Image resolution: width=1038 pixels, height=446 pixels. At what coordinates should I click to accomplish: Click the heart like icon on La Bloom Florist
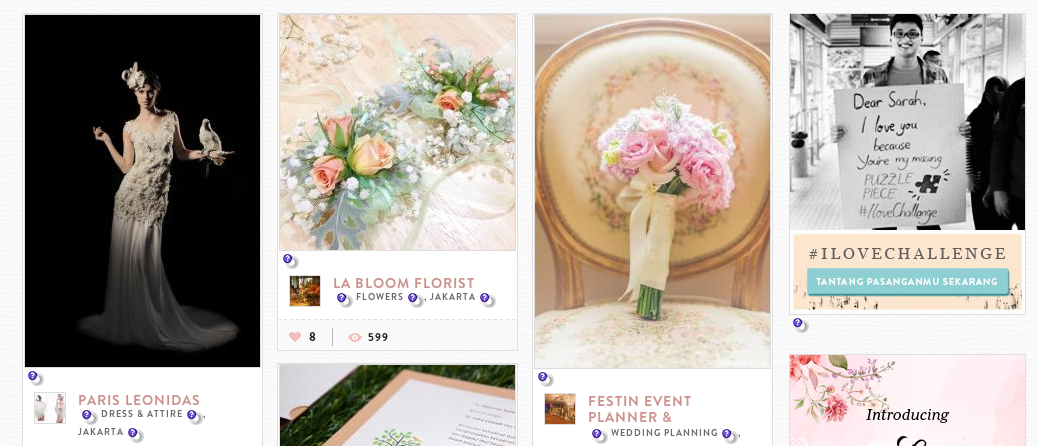point(295,337)
